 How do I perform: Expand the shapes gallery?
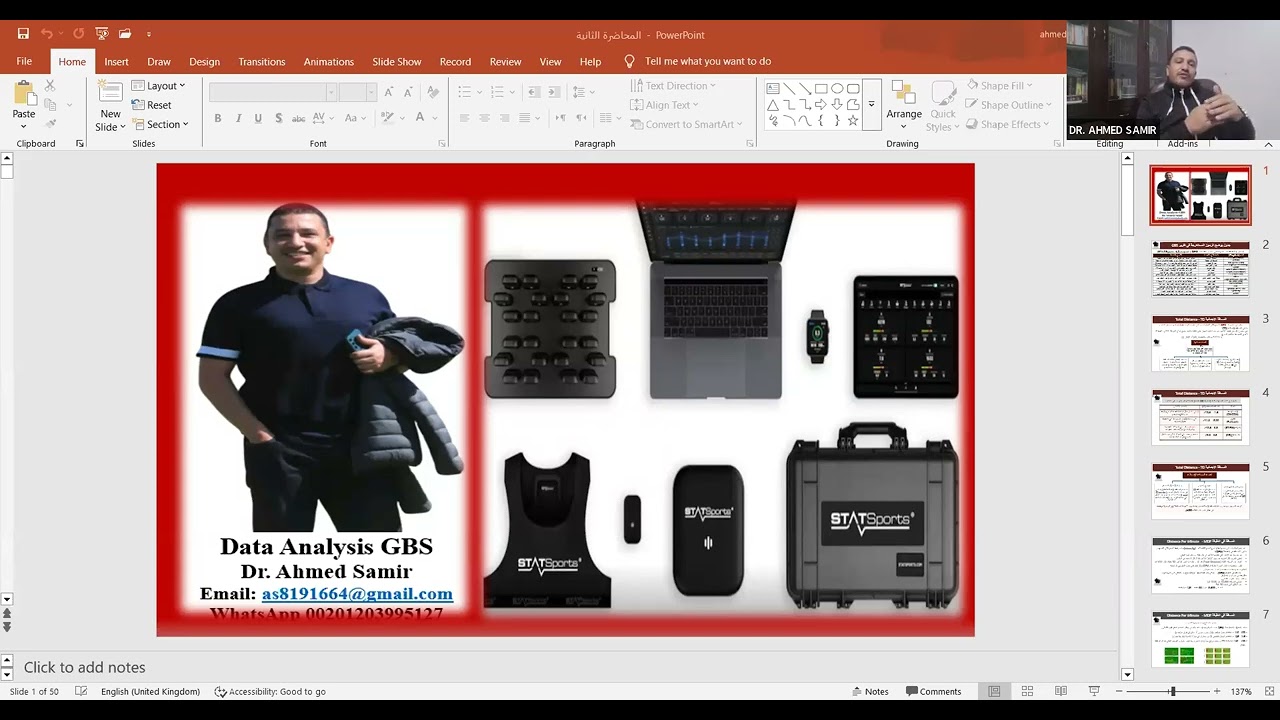pyautogui.click(x=871, y=104)
